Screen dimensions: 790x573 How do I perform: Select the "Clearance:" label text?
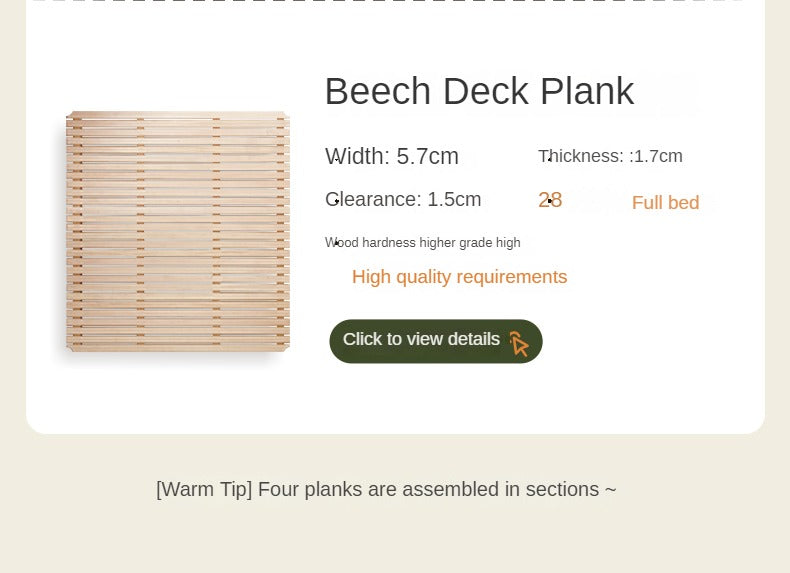373,199
